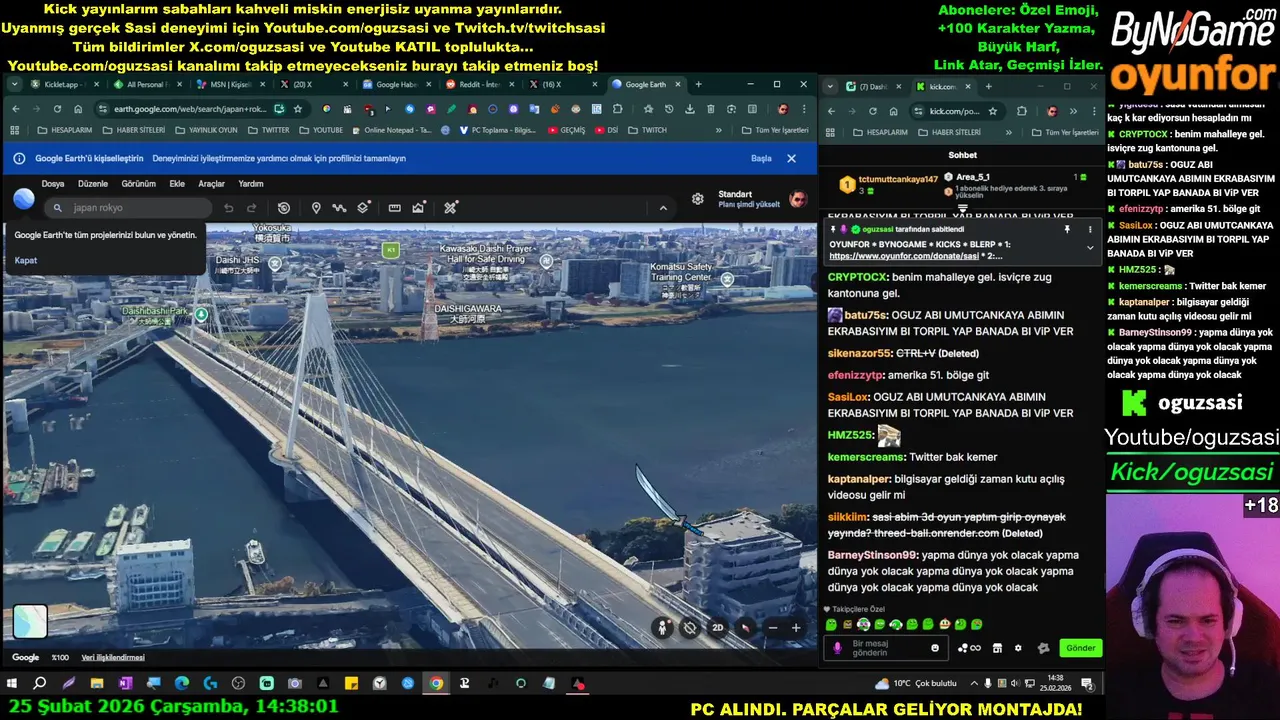Expand pinned message chevron in chat
Screen dimensions: 1280x720
pos(1090,247)
